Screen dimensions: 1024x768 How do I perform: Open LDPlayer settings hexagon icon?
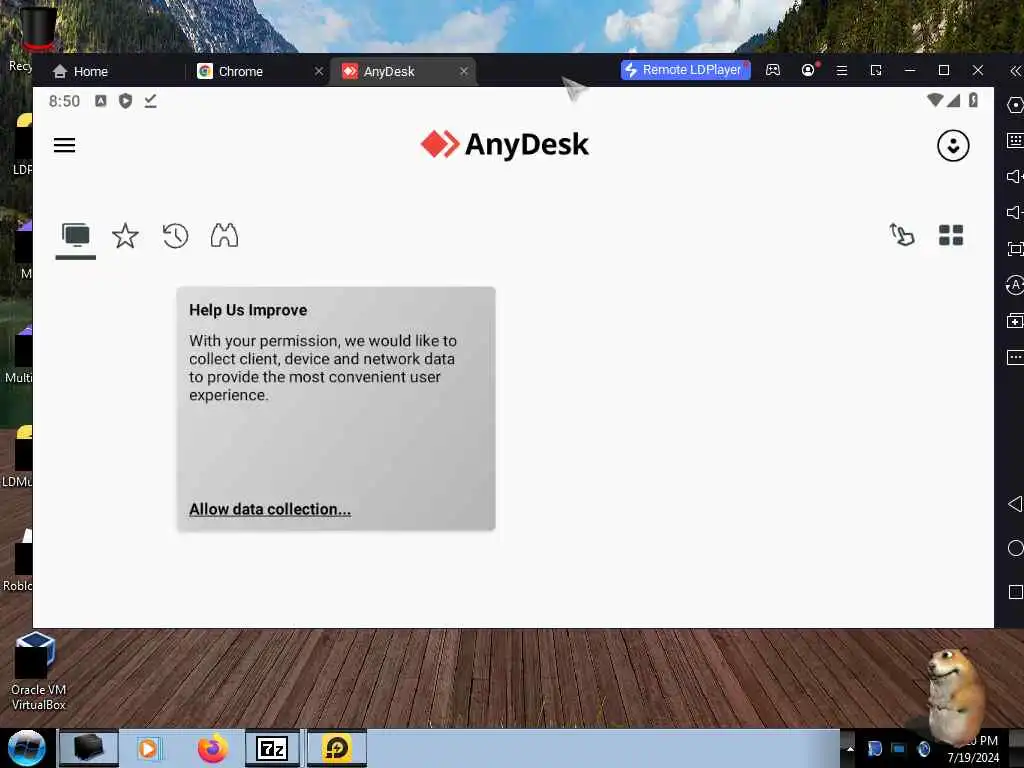point(1015,105)
